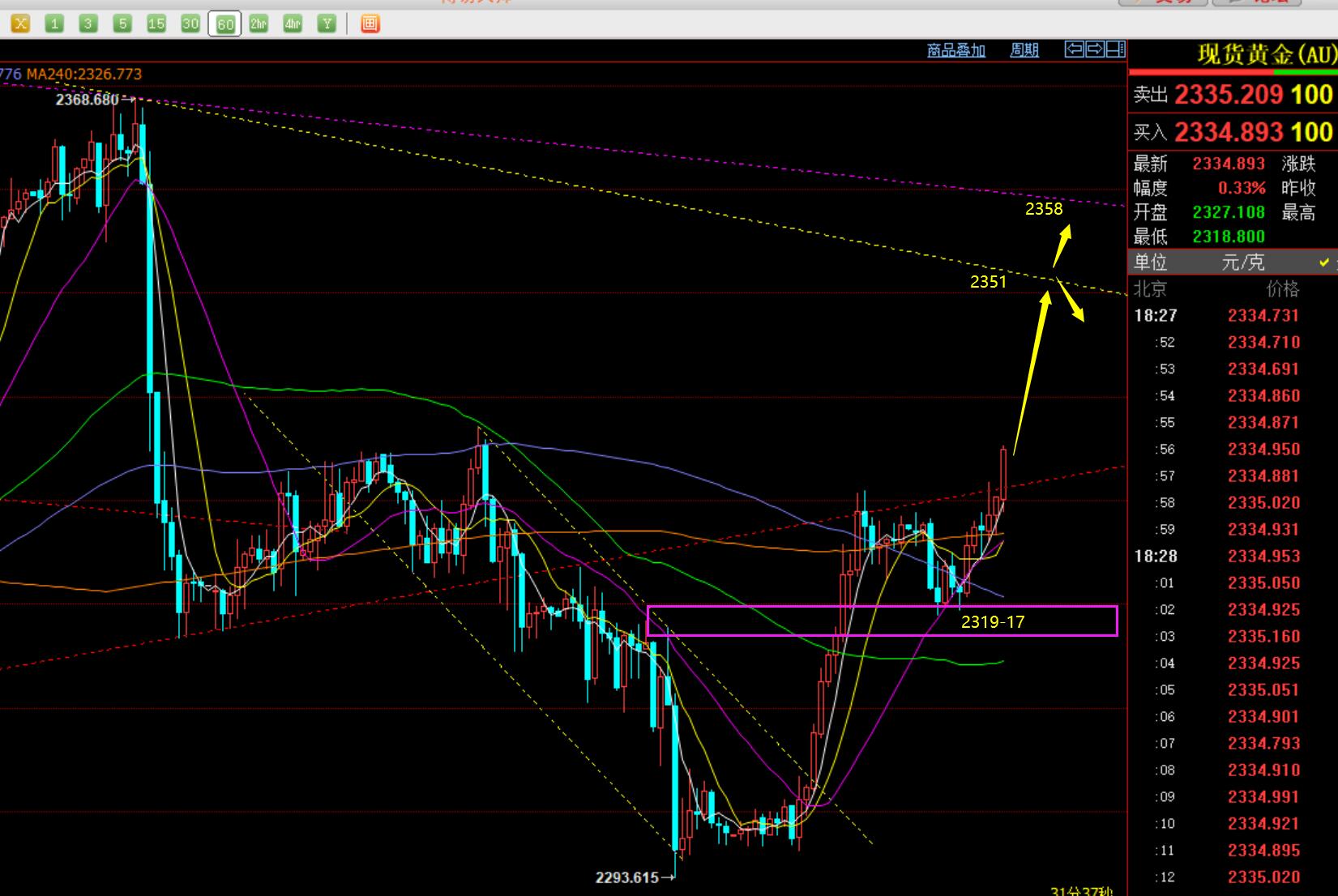Select the :01 tick row 2335.050
Screen dimensions: 1338x896
[x=1233, y=582]
